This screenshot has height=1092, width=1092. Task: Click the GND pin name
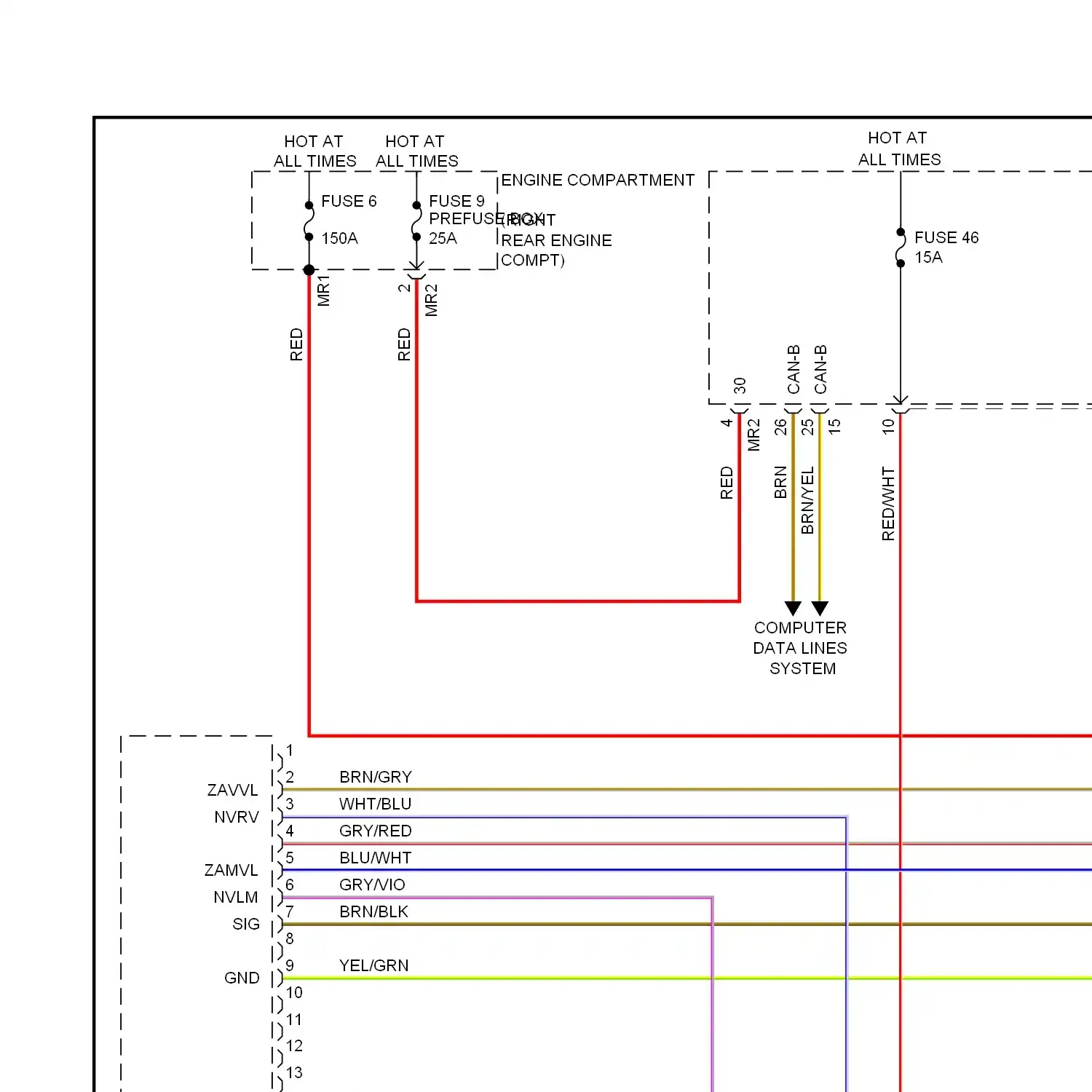(242, 978)
